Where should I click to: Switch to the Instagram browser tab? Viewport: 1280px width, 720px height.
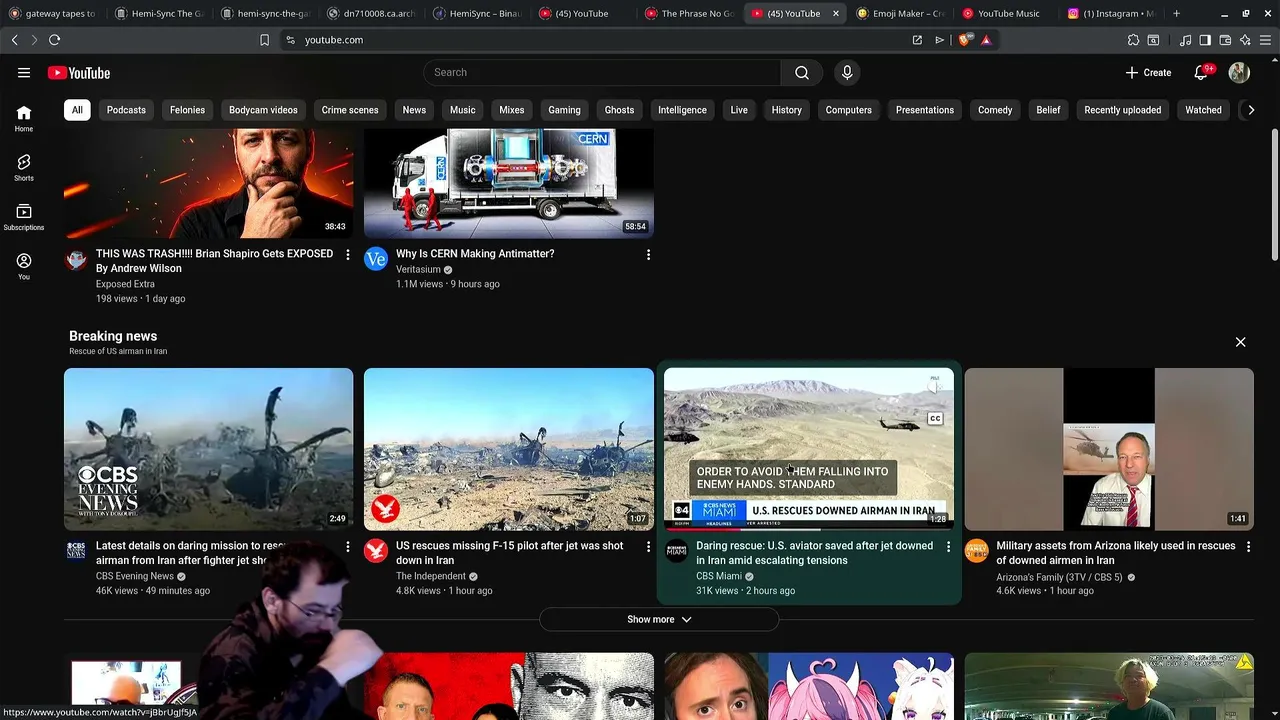1111,14
